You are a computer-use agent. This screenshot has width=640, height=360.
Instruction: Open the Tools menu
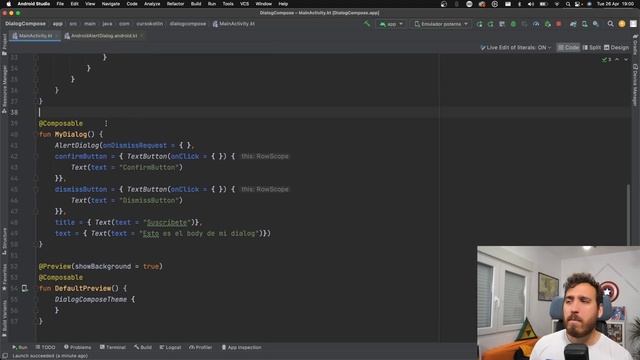click(228, 4)
